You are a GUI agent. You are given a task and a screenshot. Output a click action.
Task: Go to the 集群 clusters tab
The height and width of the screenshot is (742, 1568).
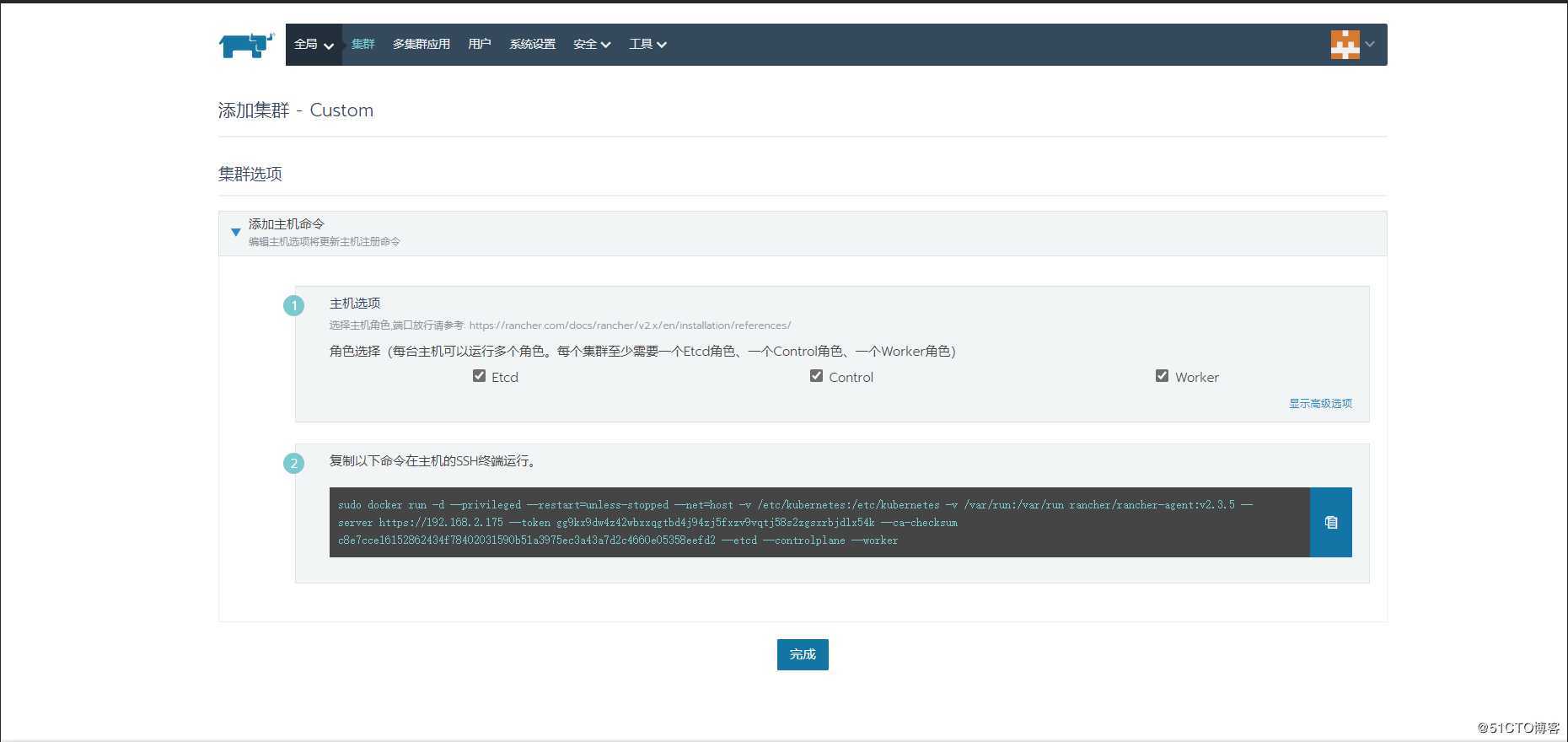(x=362, y=45)
